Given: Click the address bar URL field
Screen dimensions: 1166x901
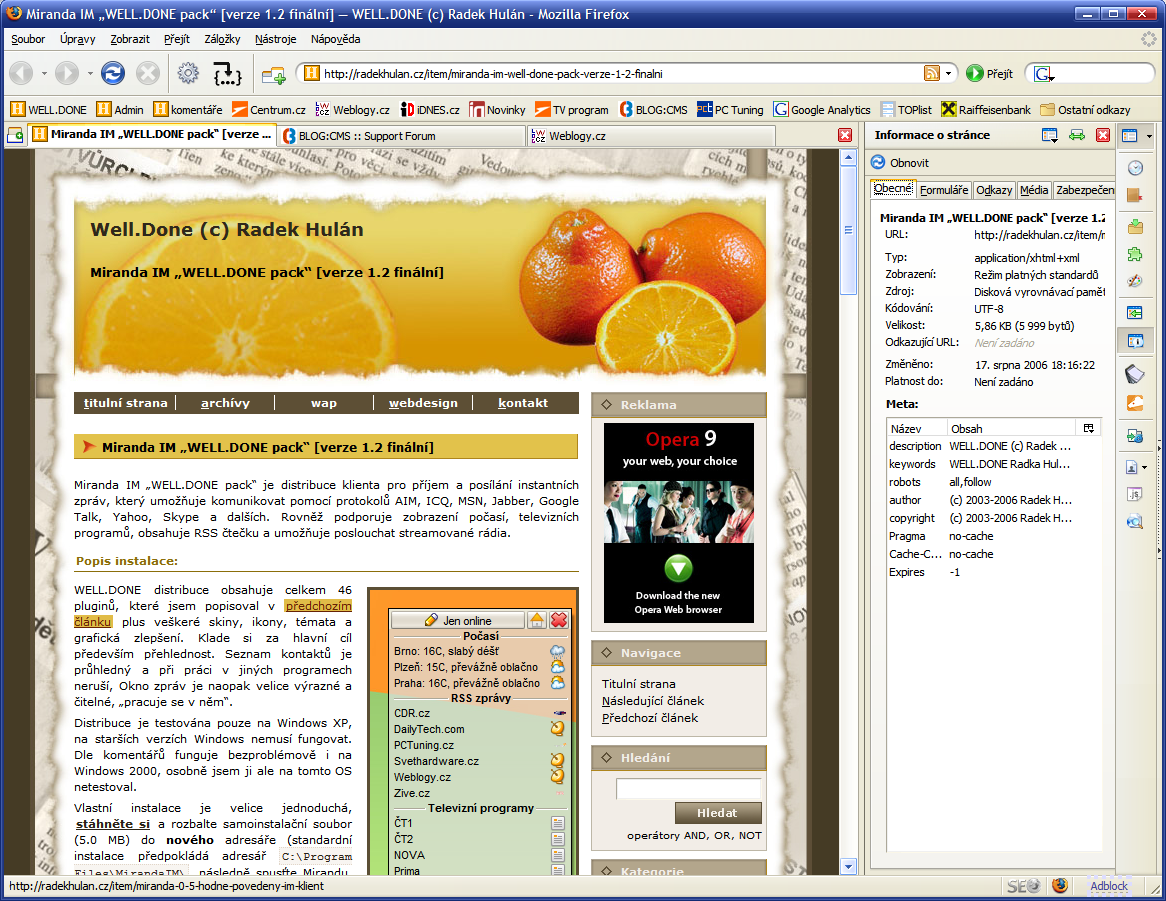Looking at the screenshot, I should point(620,74).
